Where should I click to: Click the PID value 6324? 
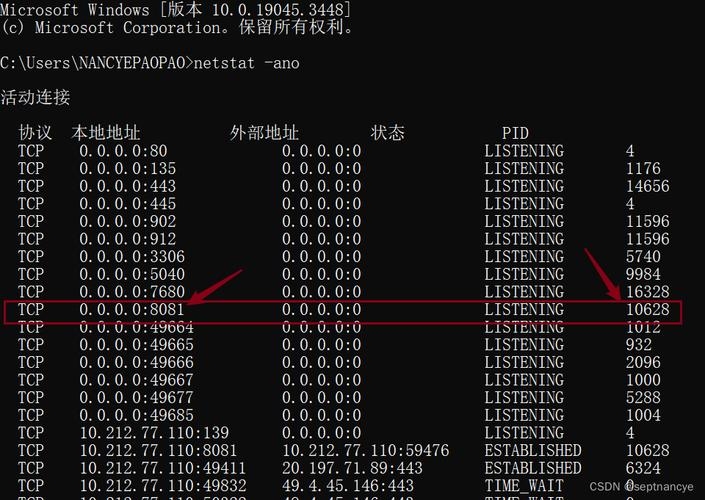643,468
